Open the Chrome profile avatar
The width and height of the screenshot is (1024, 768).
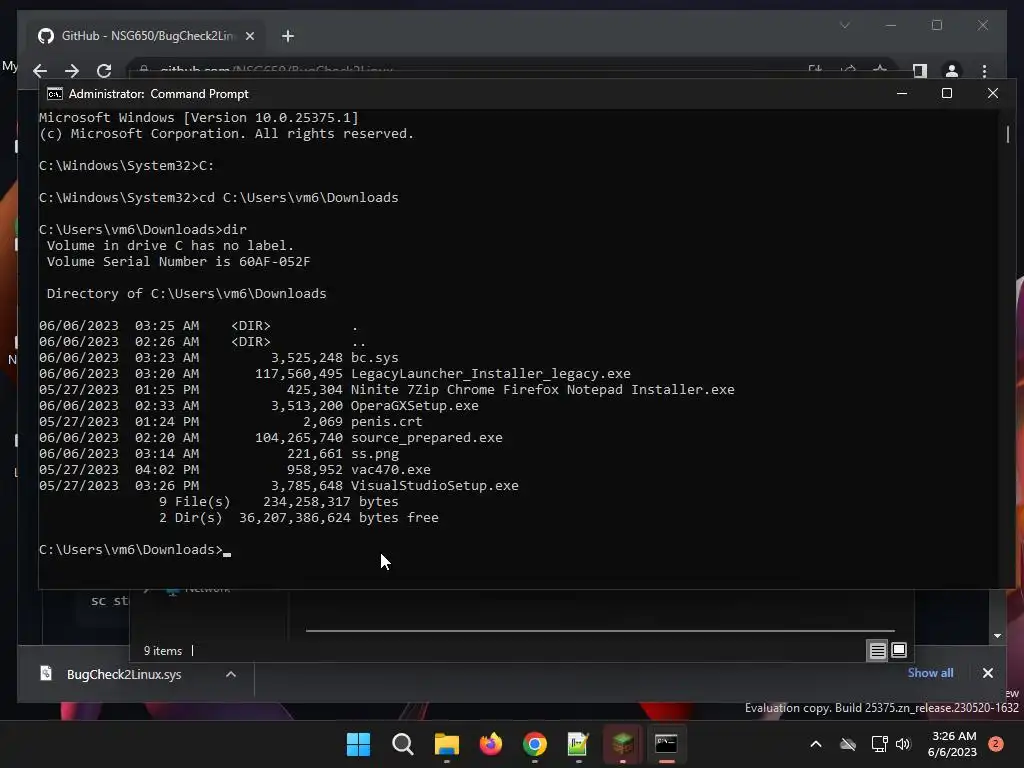[952, 71]
